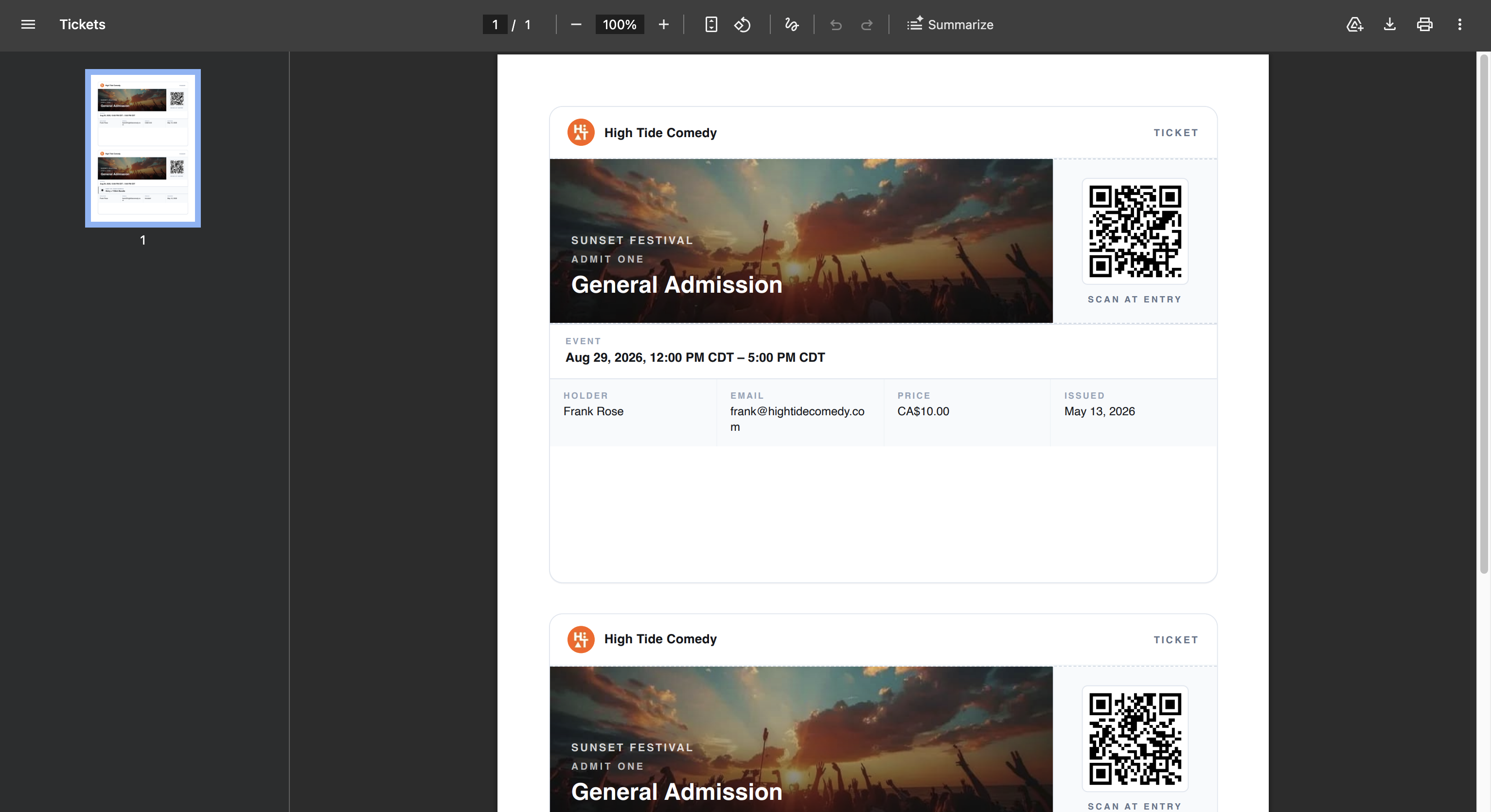Click the current page number field
This screenshot has width=1491, height=812.
[495, 24]
